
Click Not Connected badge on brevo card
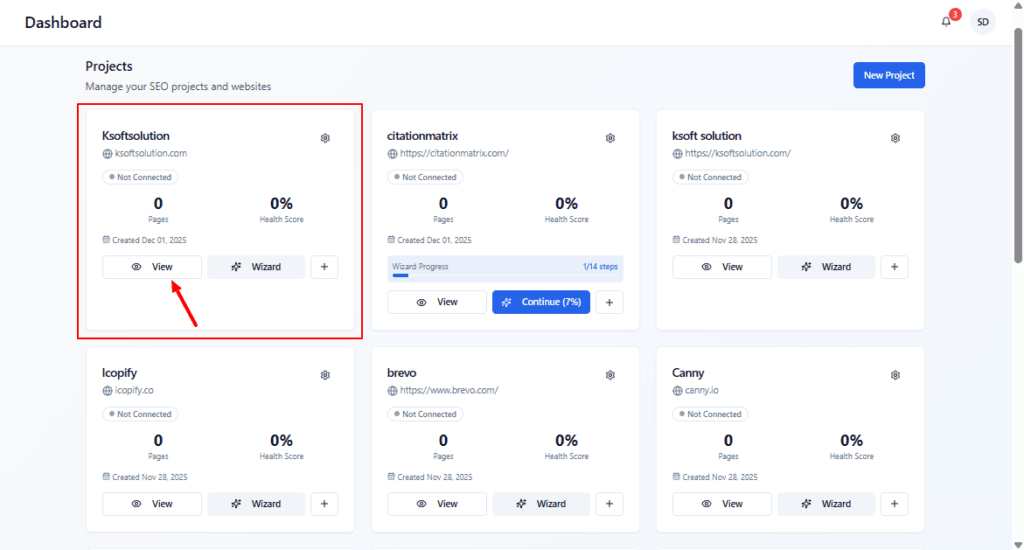click(x=429, y=414)
